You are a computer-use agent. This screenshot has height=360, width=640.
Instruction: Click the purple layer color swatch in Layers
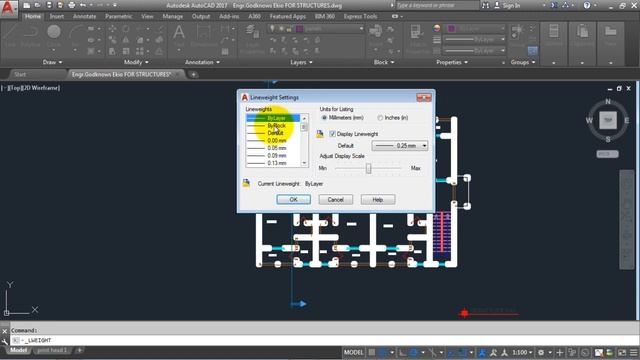[x=299, y=29]
